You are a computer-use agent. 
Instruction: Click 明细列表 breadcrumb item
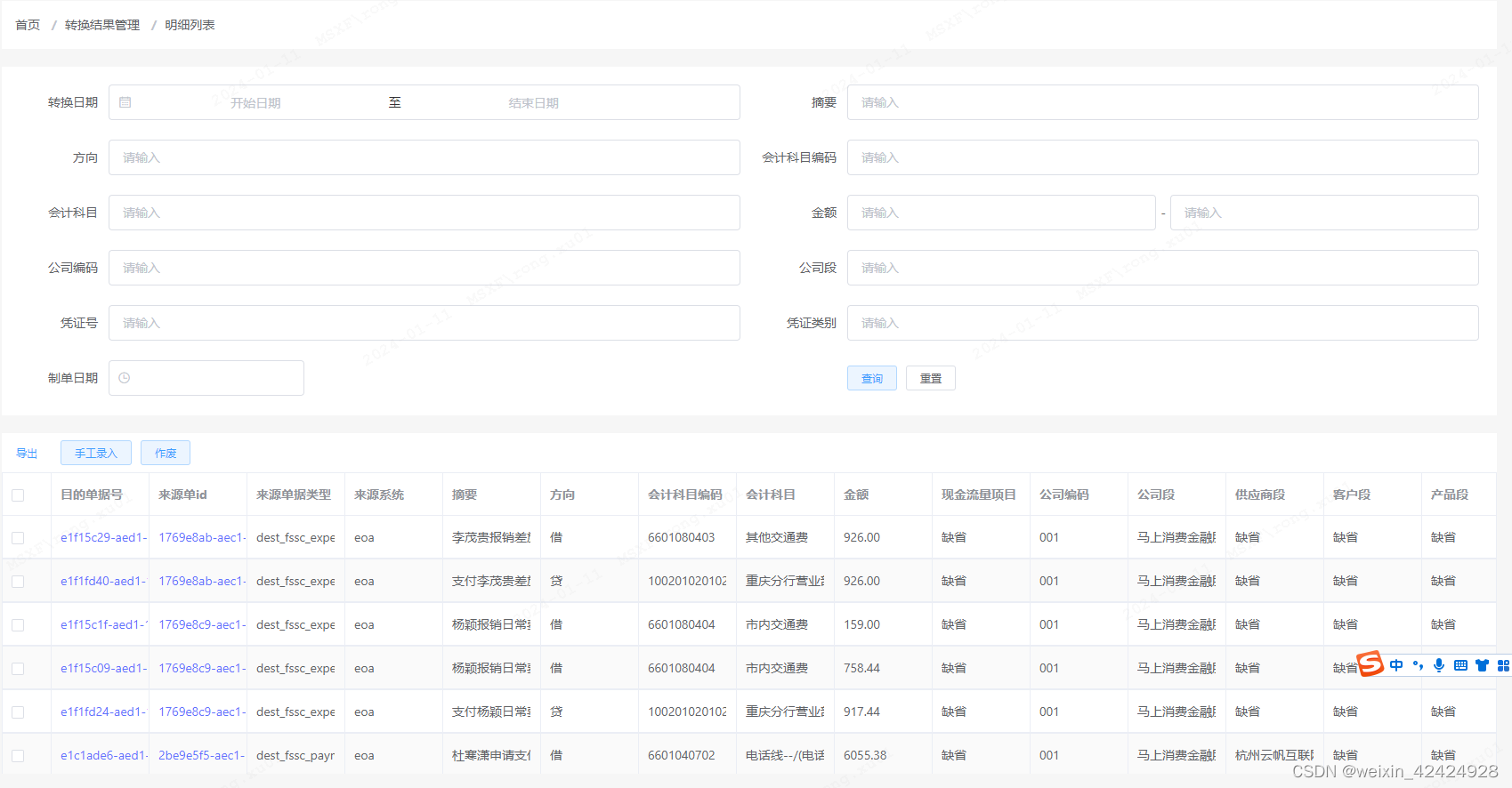pos(190,25)
